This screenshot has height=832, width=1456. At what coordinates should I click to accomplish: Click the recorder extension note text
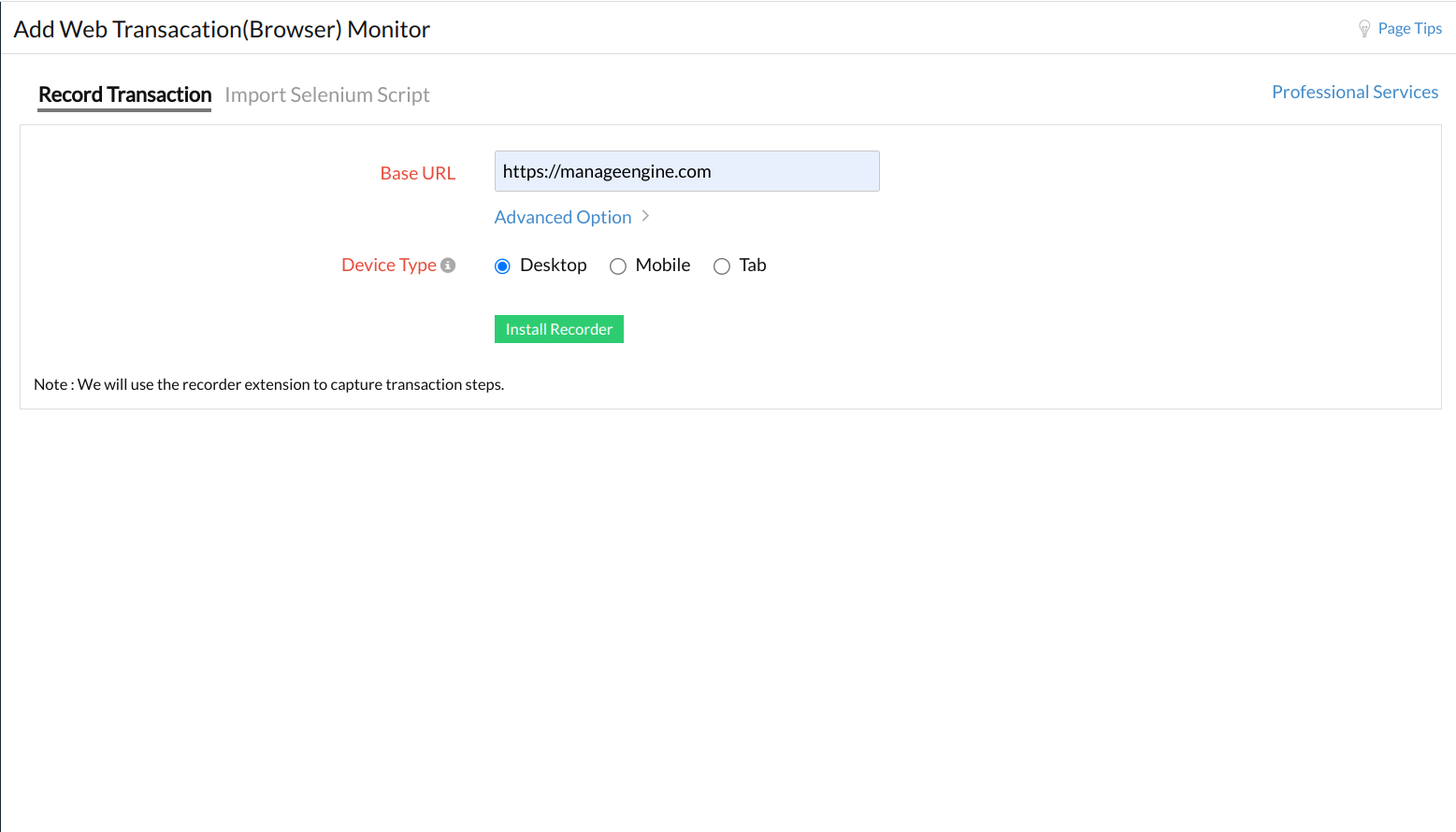268,383
